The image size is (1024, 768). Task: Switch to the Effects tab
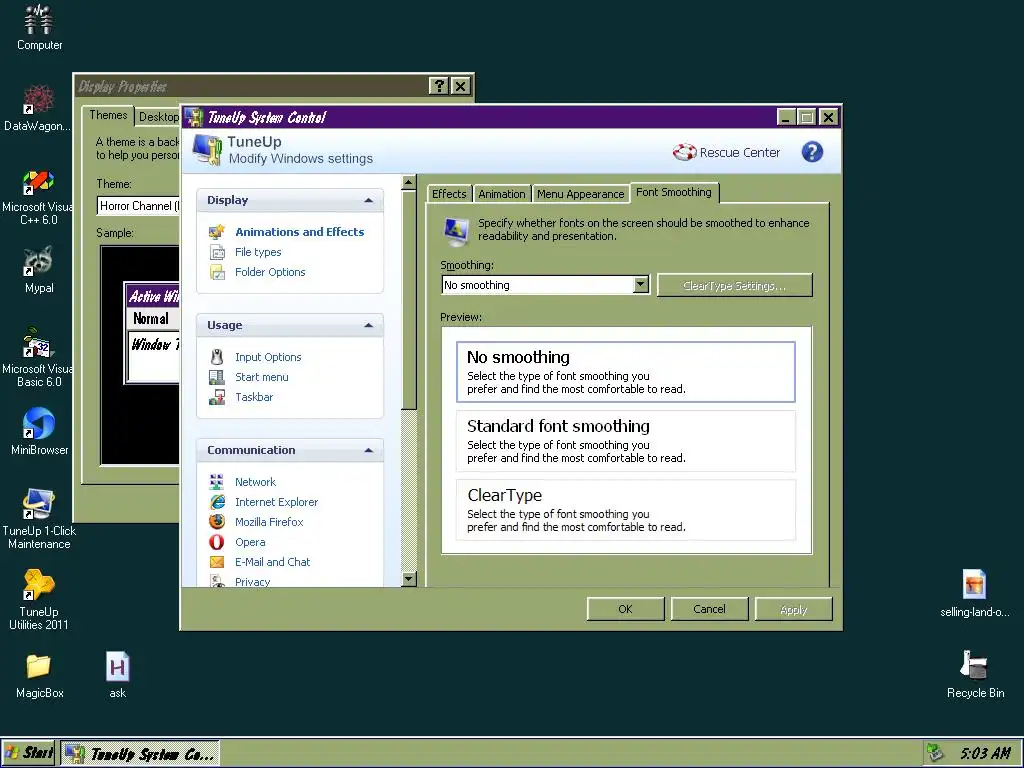449,194
